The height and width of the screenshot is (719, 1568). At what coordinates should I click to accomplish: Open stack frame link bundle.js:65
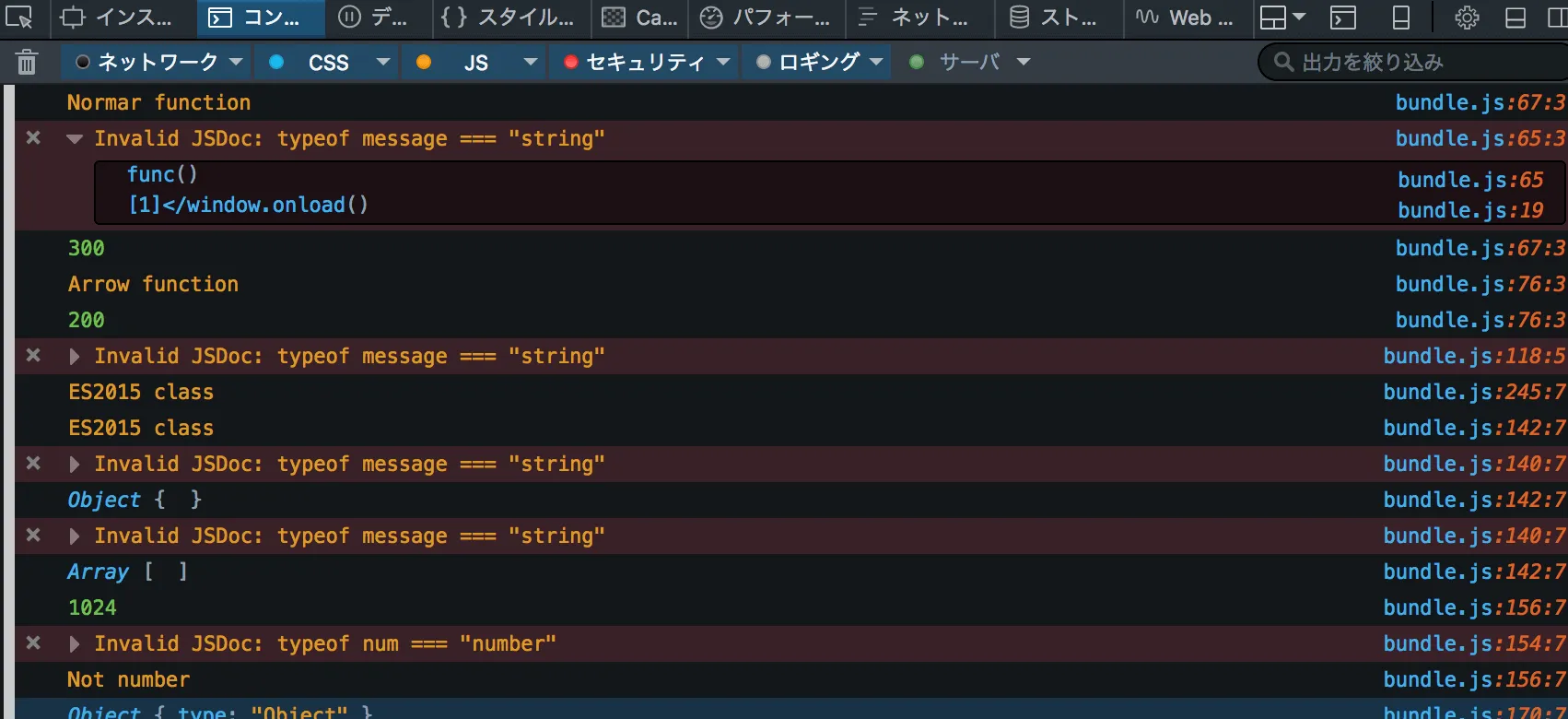1470,180
